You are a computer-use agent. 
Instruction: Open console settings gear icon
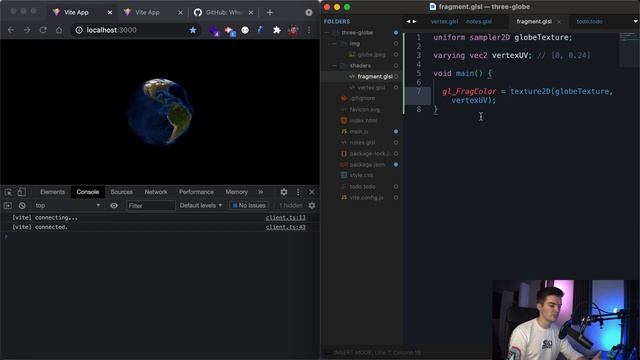click(x=312, y=206)
